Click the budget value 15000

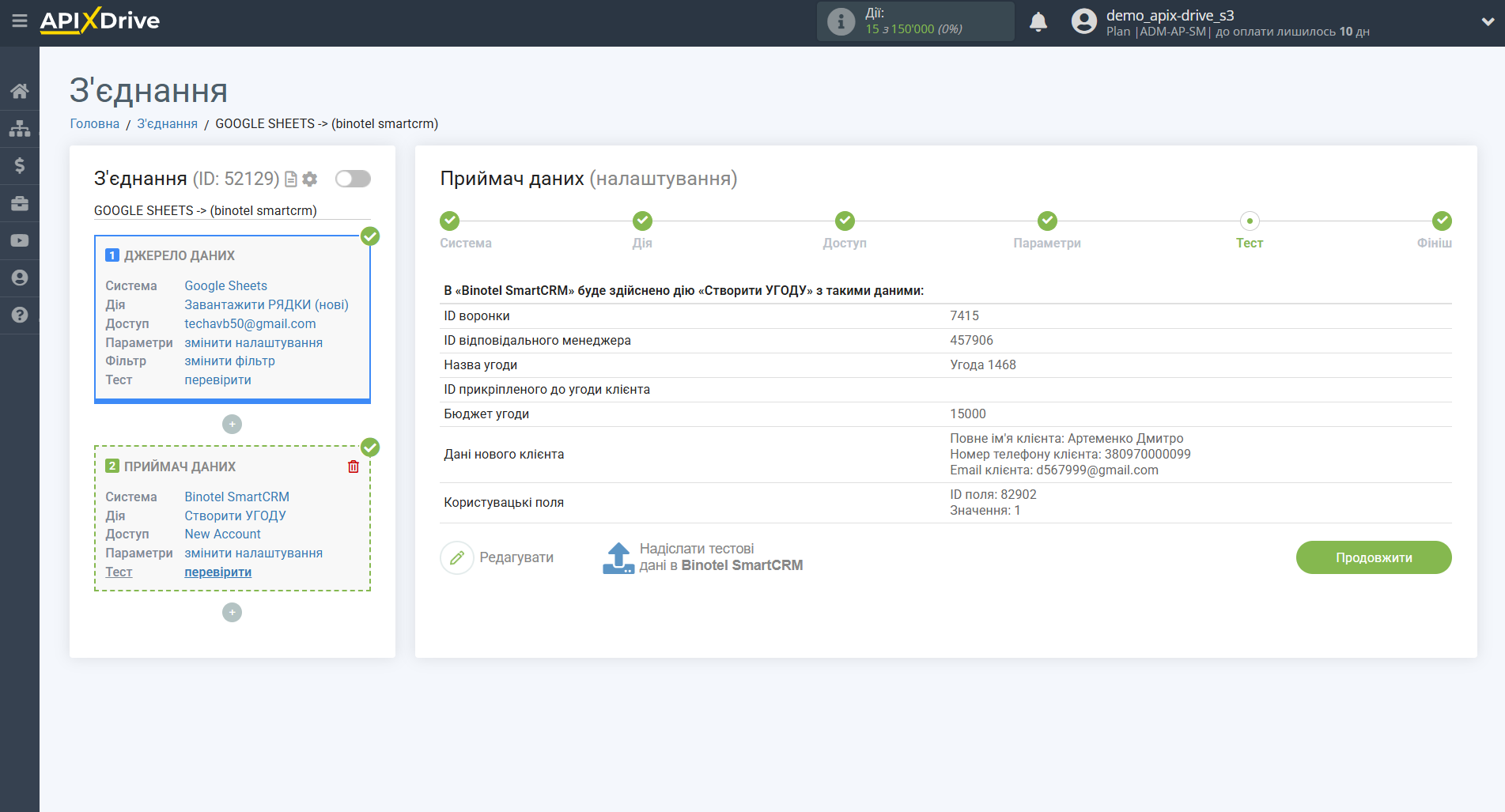tap(968, 414)
